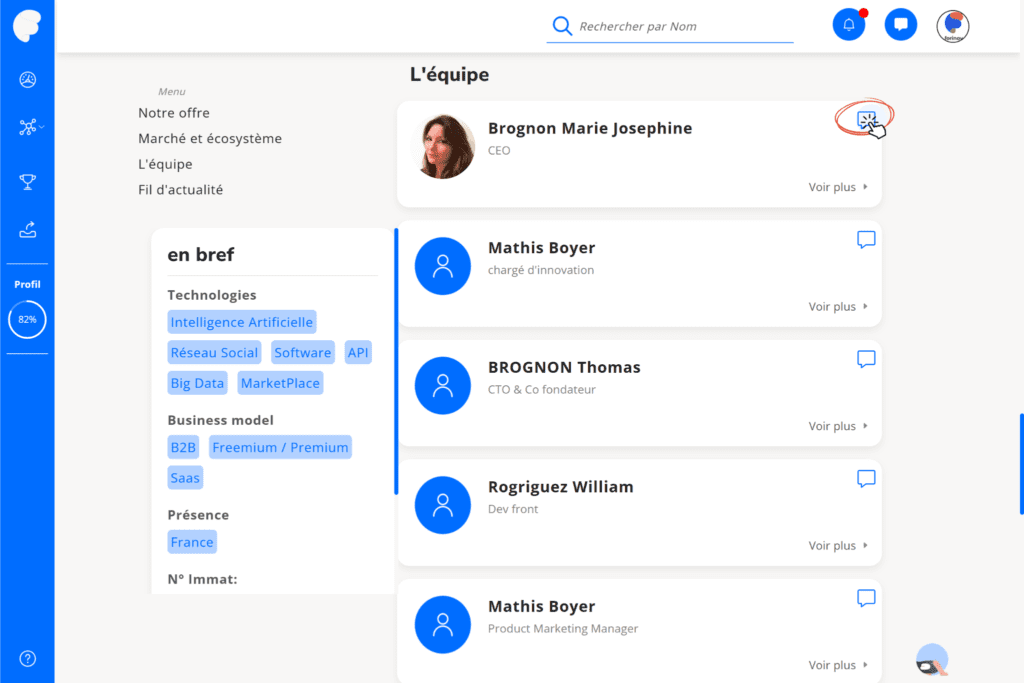Open the Profil label in sidebar
Image resolution: width=1024 pixels, height=683 pixels.
pyautogui.click(x=27, y=284)
